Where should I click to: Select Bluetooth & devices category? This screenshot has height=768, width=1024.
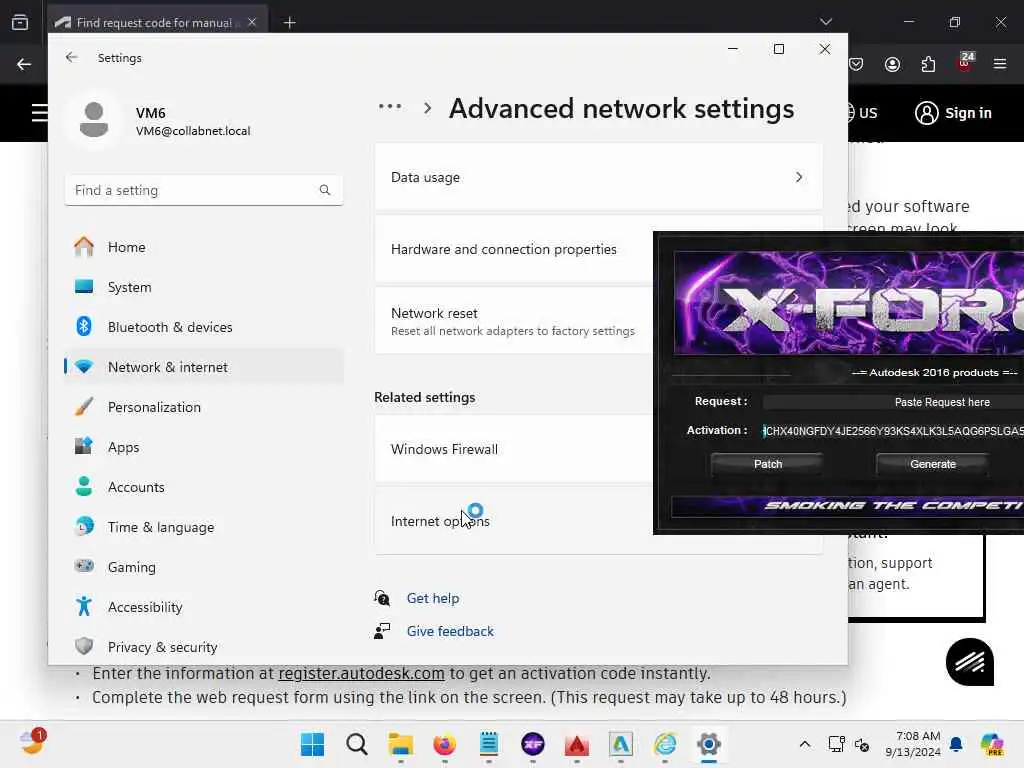click(x=204, y=327)
